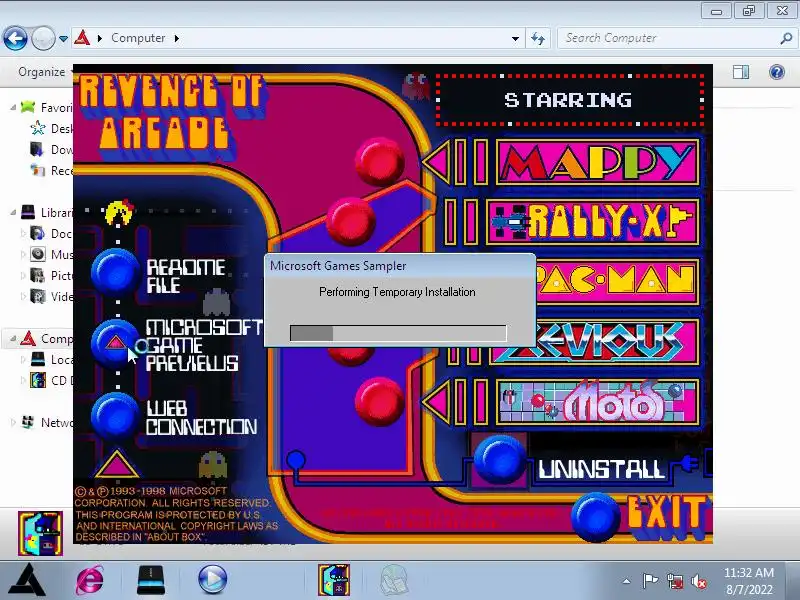Click the clock showing 11:32 AM

(x=748, y=573)
